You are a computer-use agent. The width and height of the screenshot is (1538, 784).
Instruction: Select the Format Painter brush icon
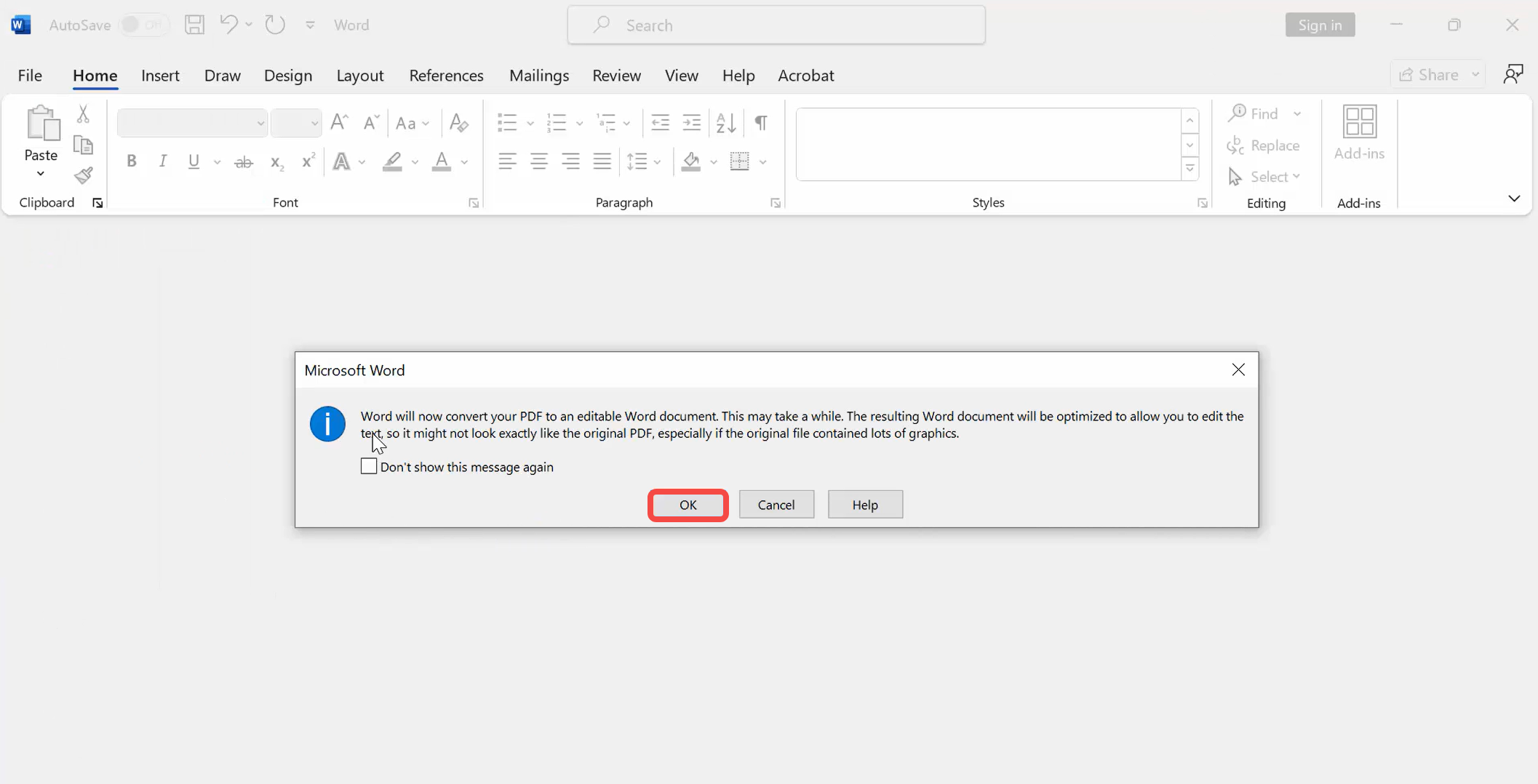point(83,175)
